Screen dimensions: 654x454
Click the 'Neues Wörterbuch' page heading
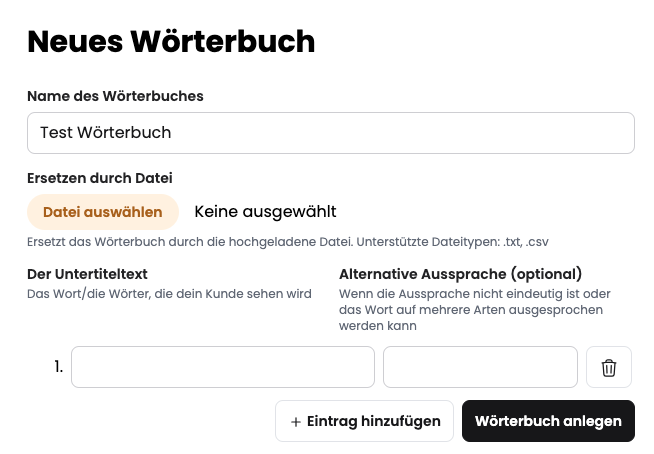coord(171,42)
